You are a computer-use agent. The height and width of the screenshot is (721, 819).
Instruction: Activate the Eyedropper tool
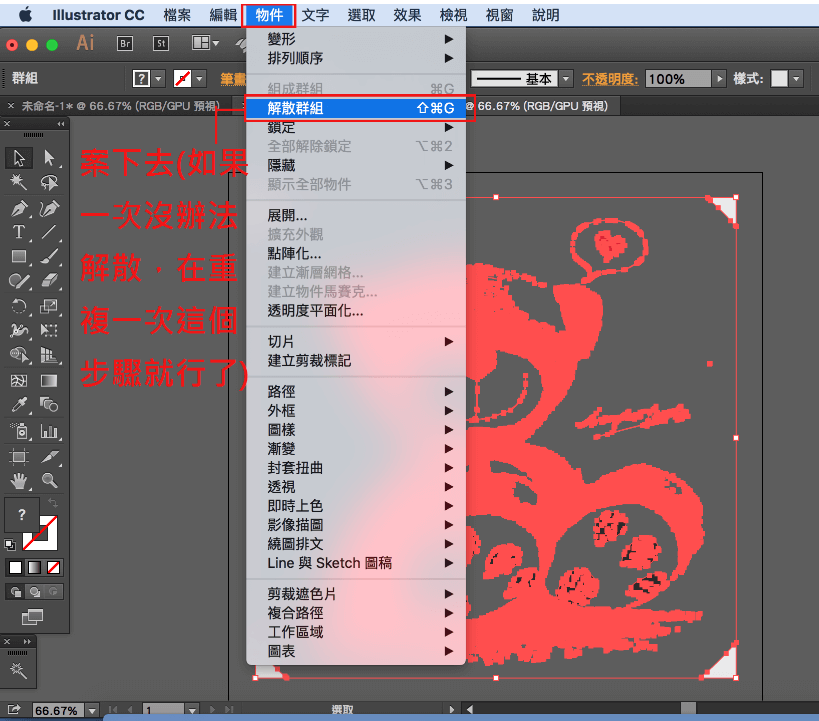19,405
